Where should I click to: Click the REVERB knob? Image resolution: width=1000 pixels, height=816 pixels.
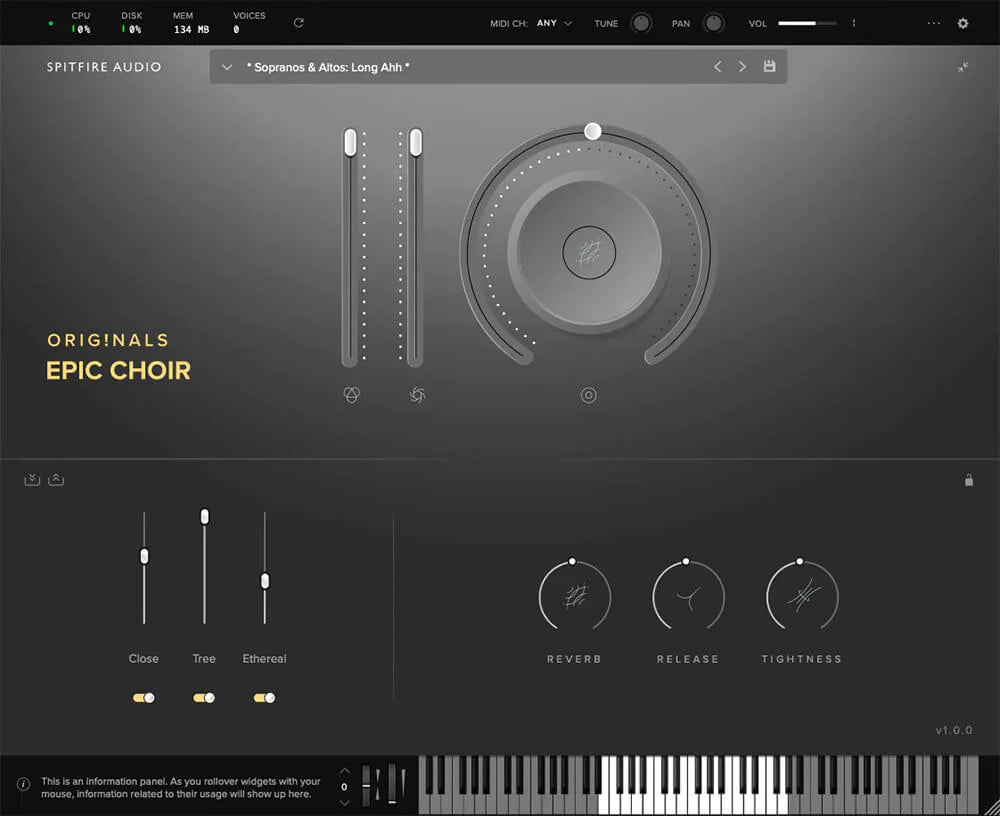click(575, 597)
